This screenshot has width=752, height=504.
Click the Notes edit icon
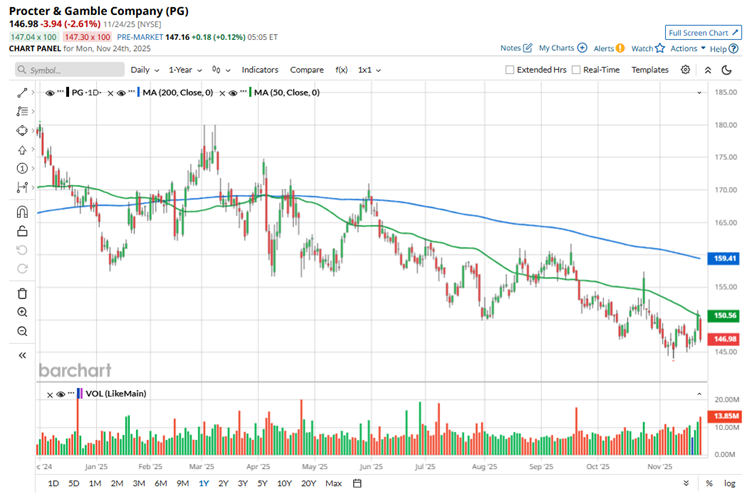(528, 48)
